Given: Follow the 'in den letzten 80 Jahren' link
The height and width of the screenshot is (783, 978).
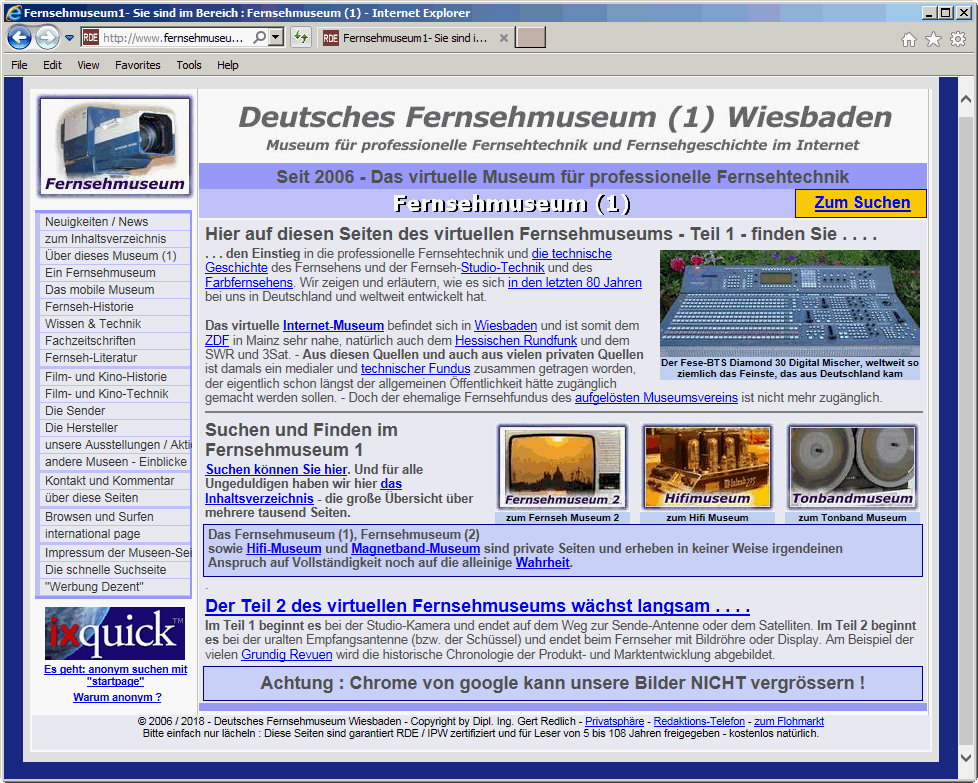Looking at the screenshot, I should [574, 283].
